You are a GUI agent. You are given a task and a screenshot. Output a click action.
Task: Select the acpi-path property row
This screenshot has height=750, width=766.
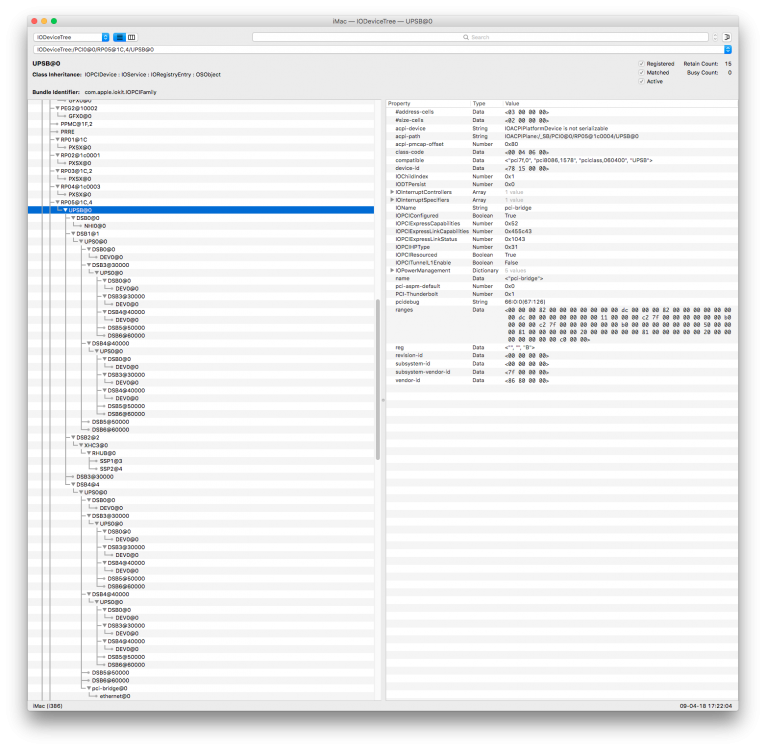[x=562, y=136]
